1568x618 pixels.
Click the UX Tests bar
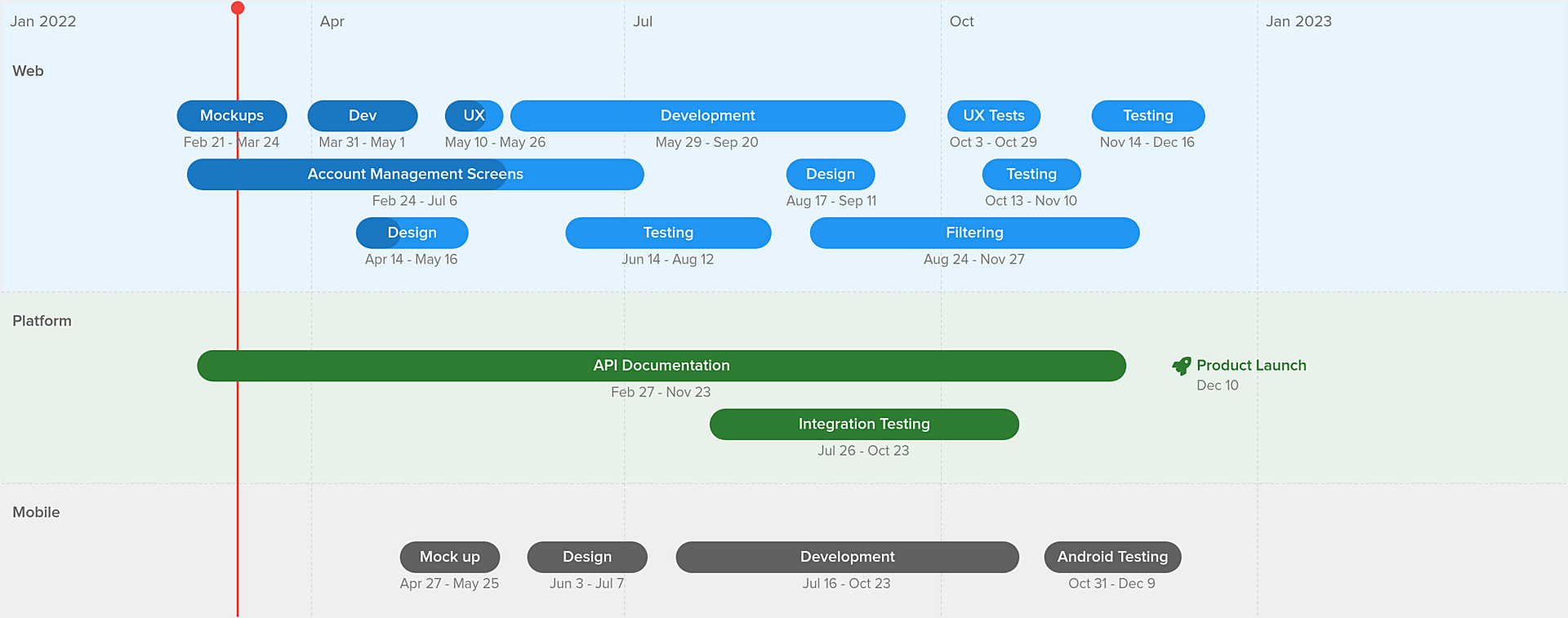993,116
